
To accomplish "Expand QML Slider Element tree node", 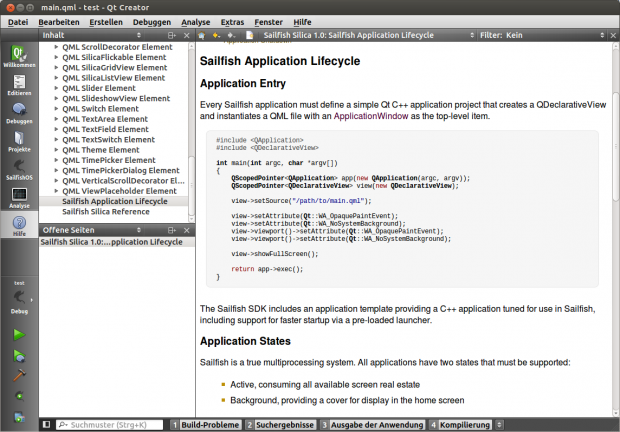I will [x=54, y=88].
